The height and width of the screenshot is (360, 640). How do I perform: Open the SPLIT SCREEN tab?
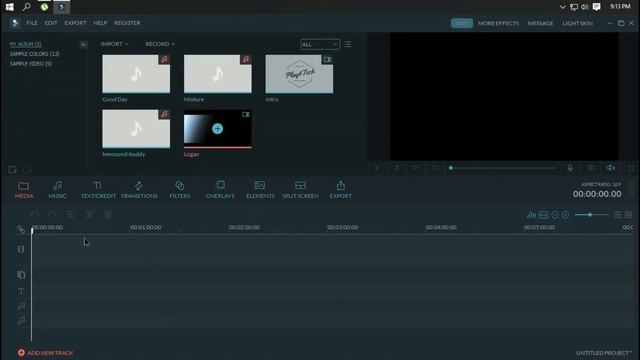pos(300,190)
